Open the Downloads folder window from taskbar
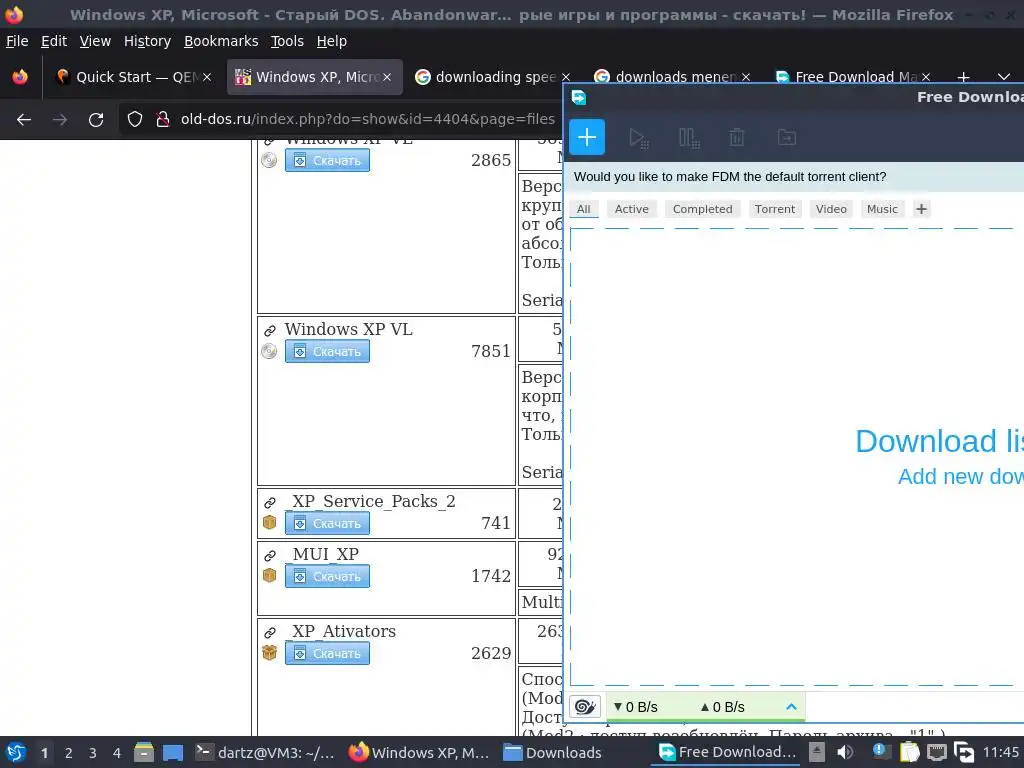The image size is (1024, 768). click(552, 753)
